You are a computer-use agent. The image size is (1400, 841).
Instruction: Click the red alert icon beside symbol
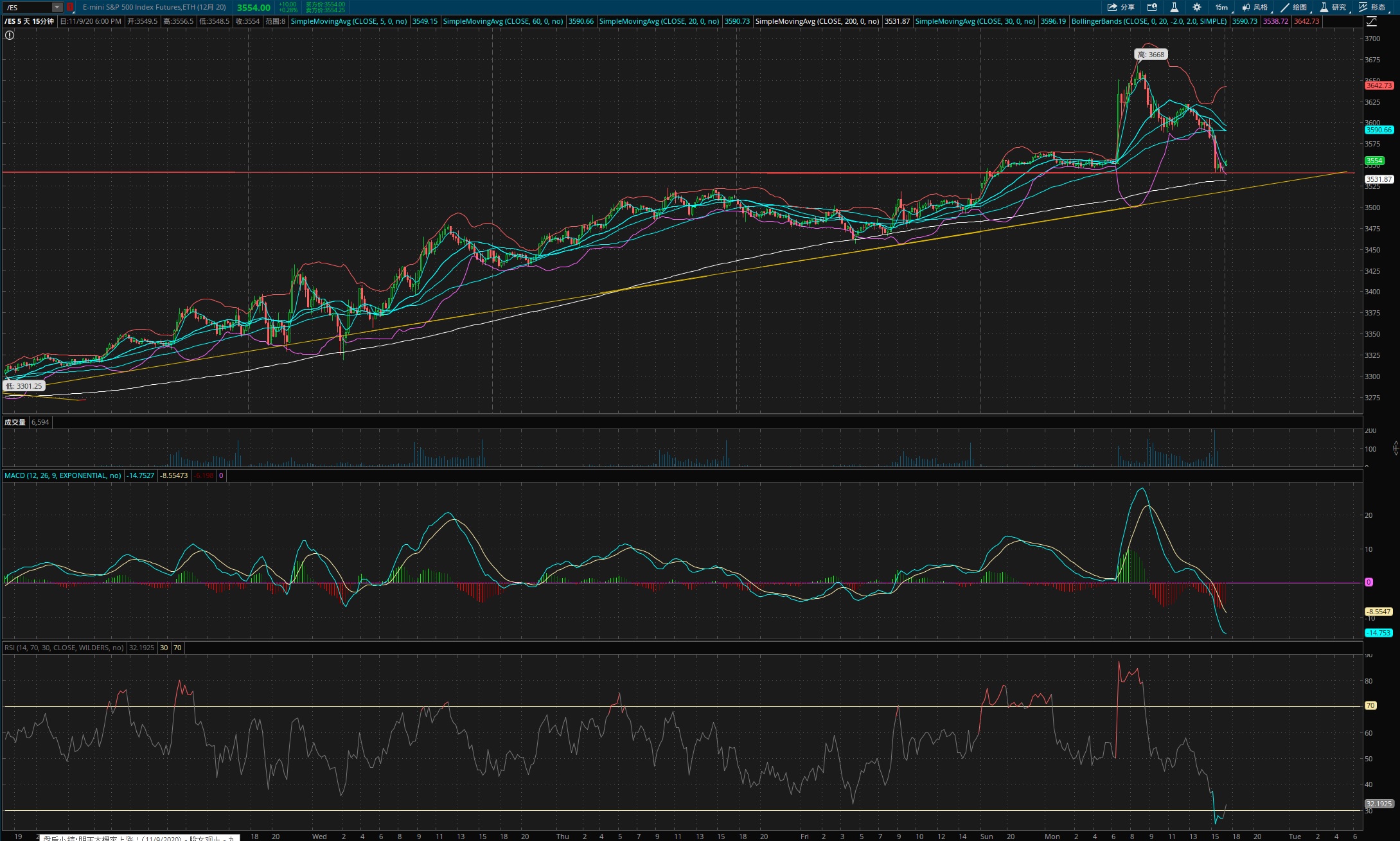70,7
